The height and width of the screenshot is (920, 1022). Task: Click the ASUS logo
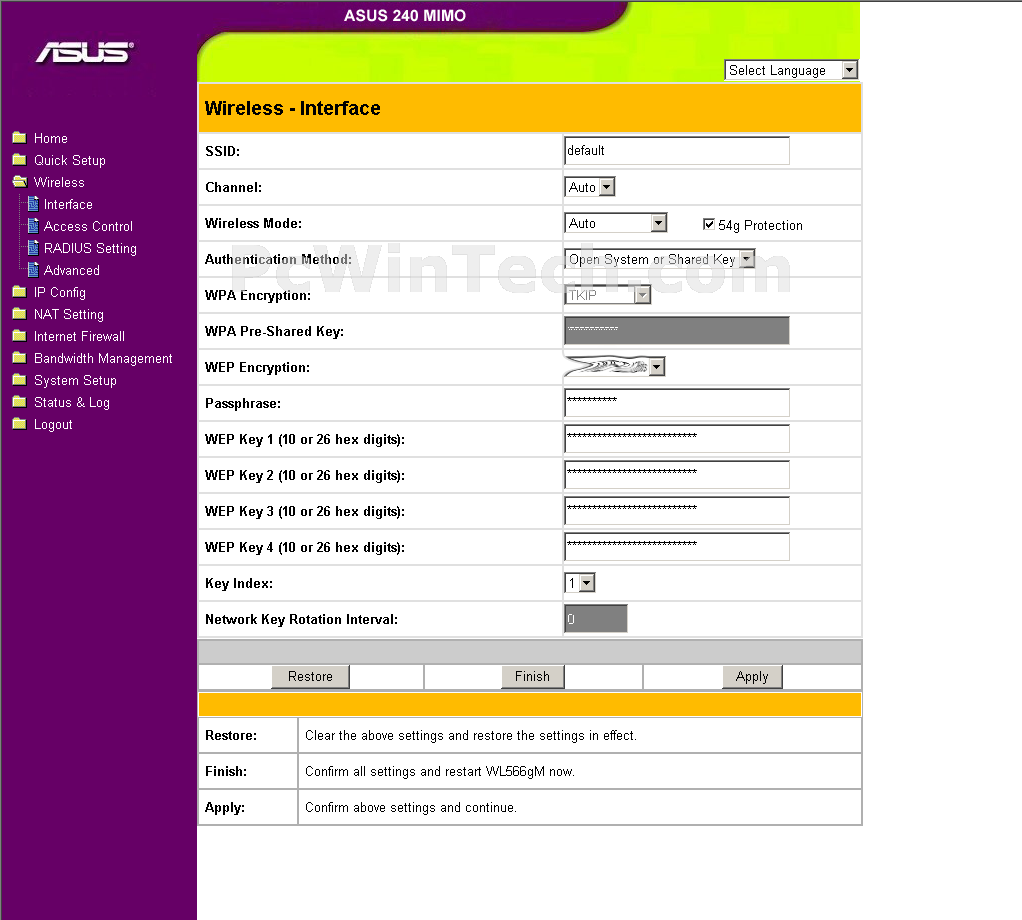[x=85, y=53]
